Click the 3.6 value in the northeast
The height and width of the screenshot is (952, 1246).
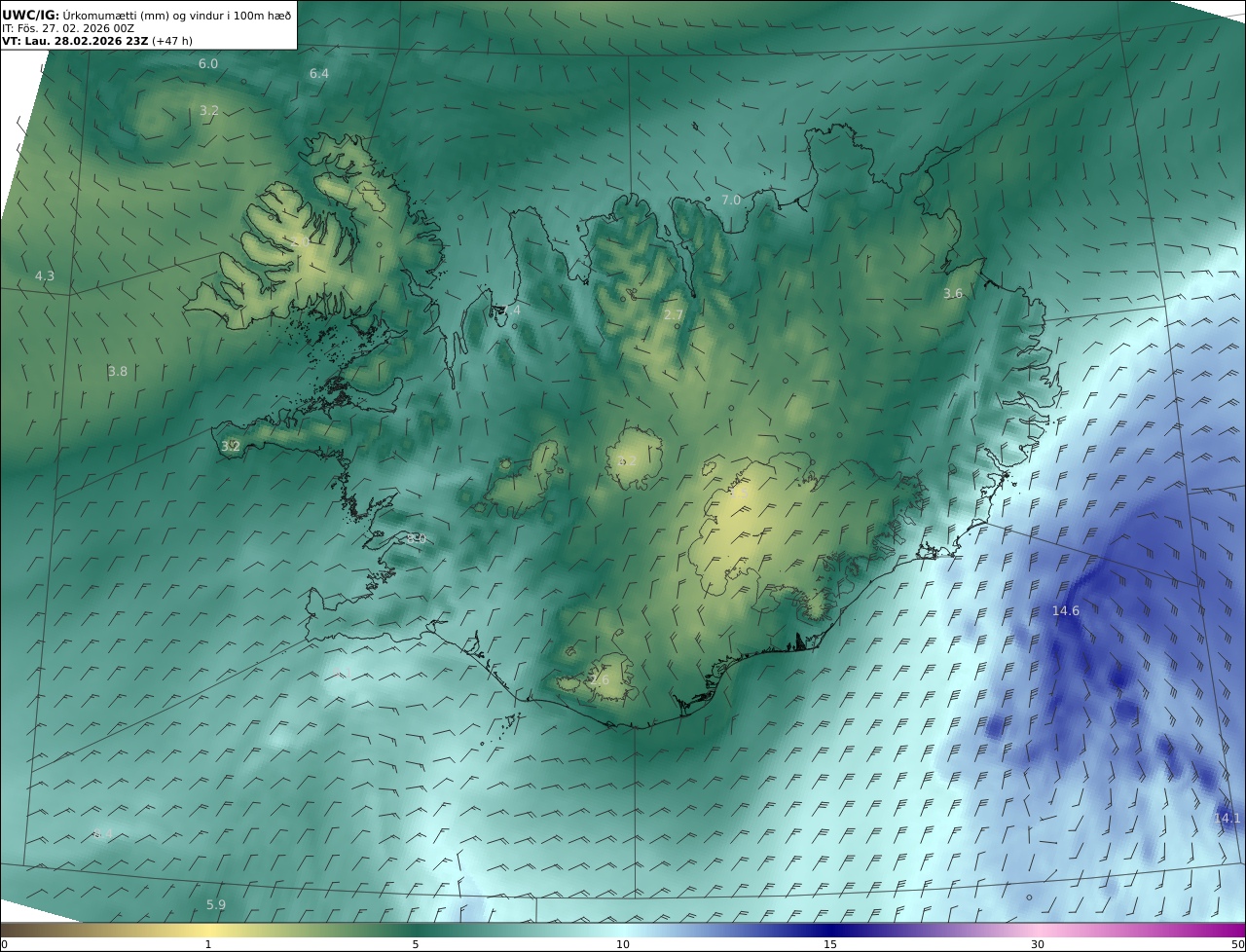pyautogui.click(x=953, y=294)
